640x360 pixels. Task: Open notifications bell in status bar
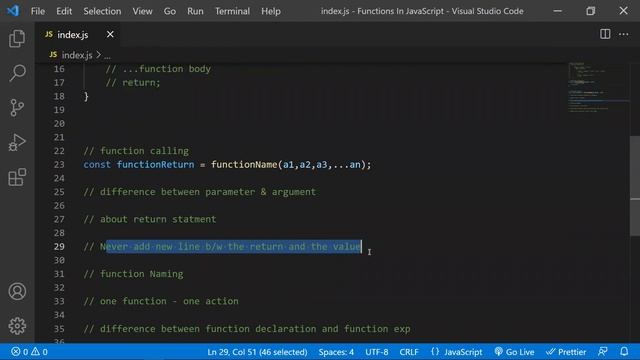[624, 352]
